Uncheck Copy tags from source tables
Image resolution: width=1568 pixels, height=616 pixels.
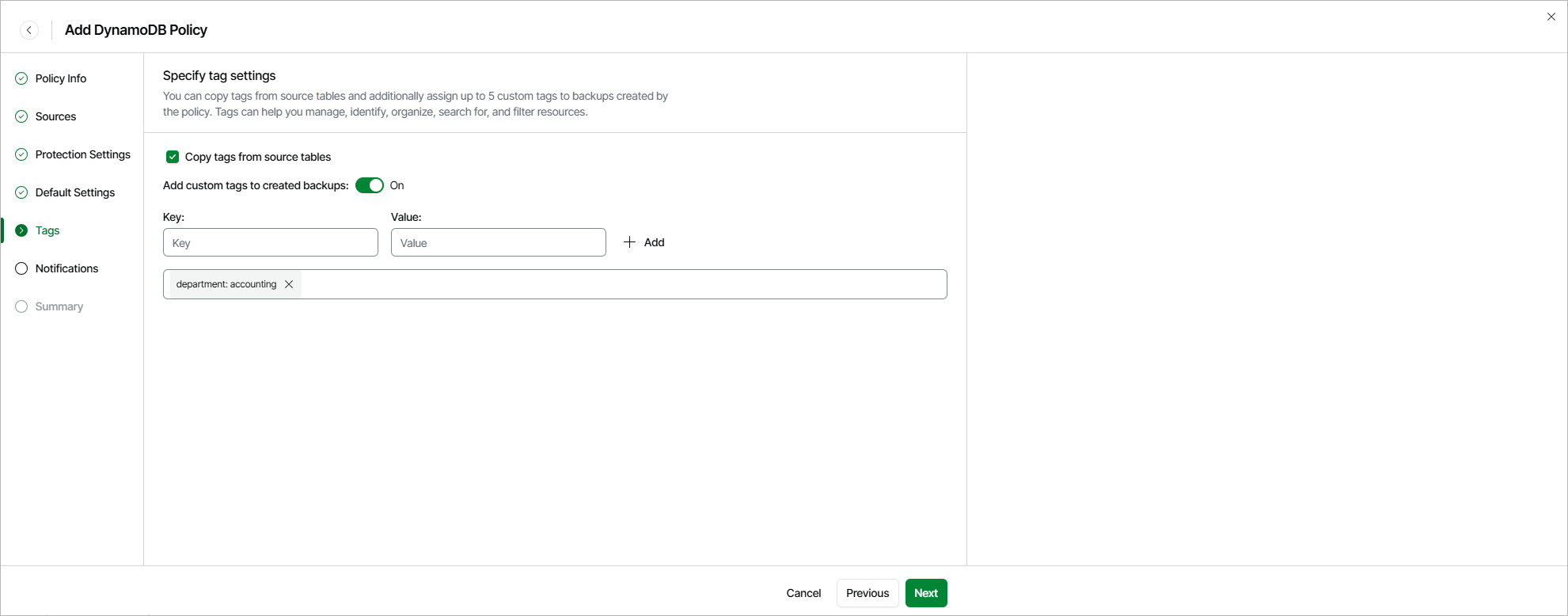tap(173, 157)
